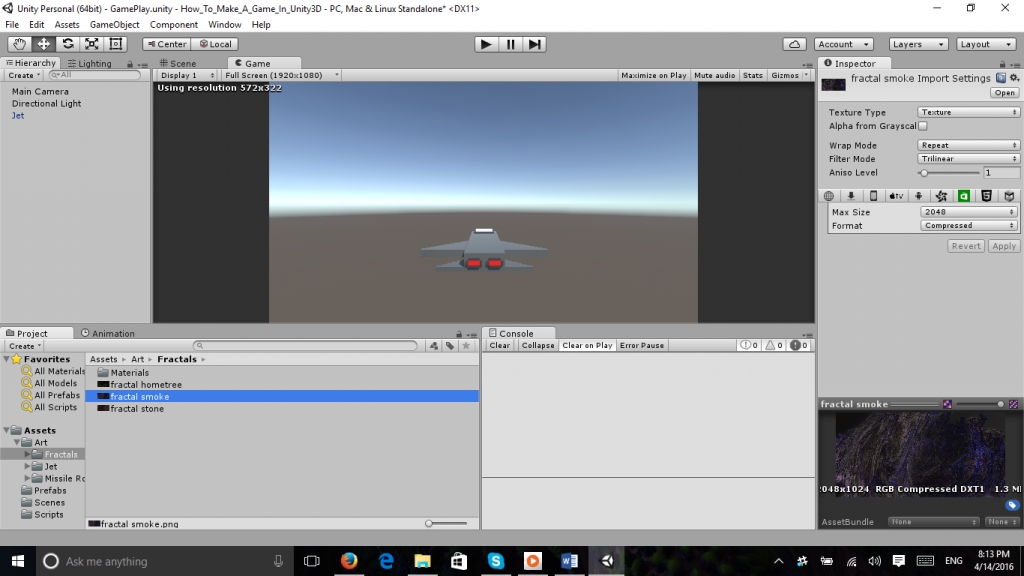Select the WebGL platform icon in Import Settings
Image resolution: width=1024 pixels, height=576 pixels.
(986, 195)
